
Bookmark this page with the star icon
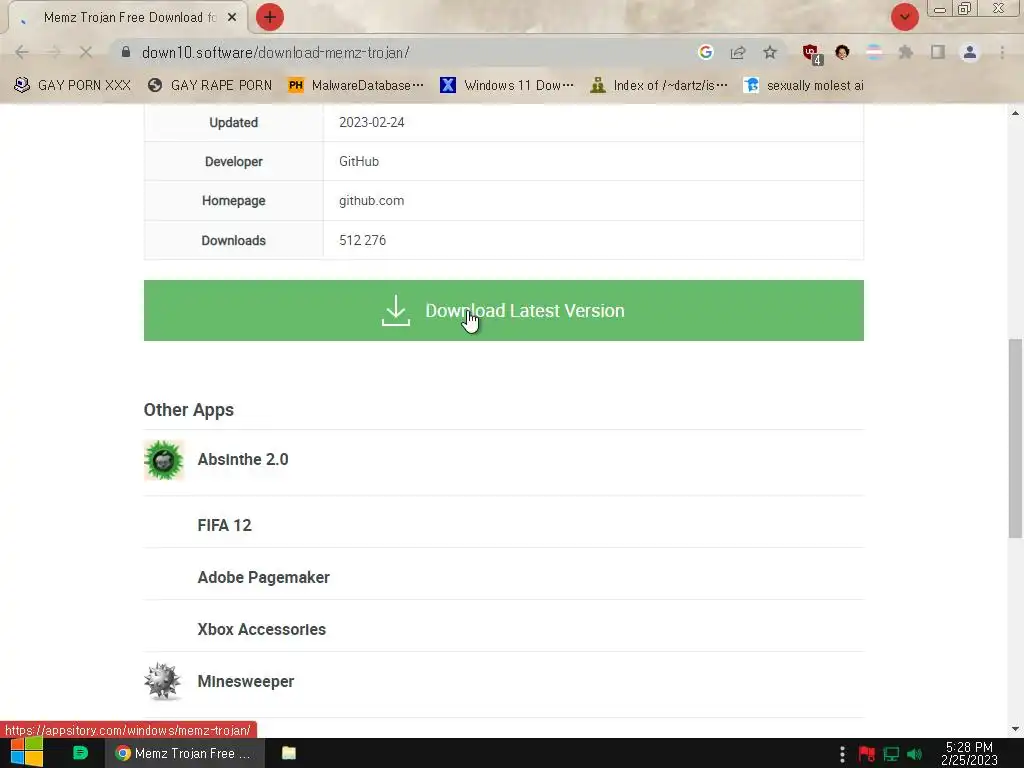click(770, 52)
